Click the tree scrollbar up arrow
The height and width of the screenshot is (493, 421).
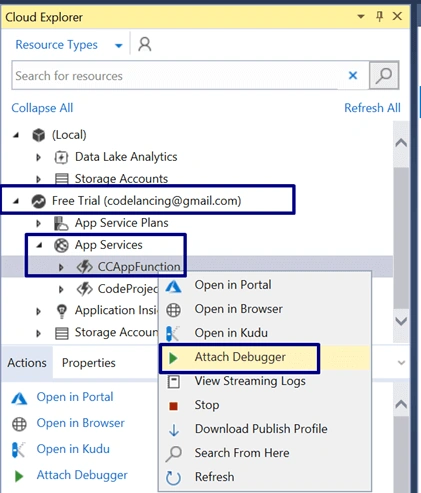[x=401, y=143]
